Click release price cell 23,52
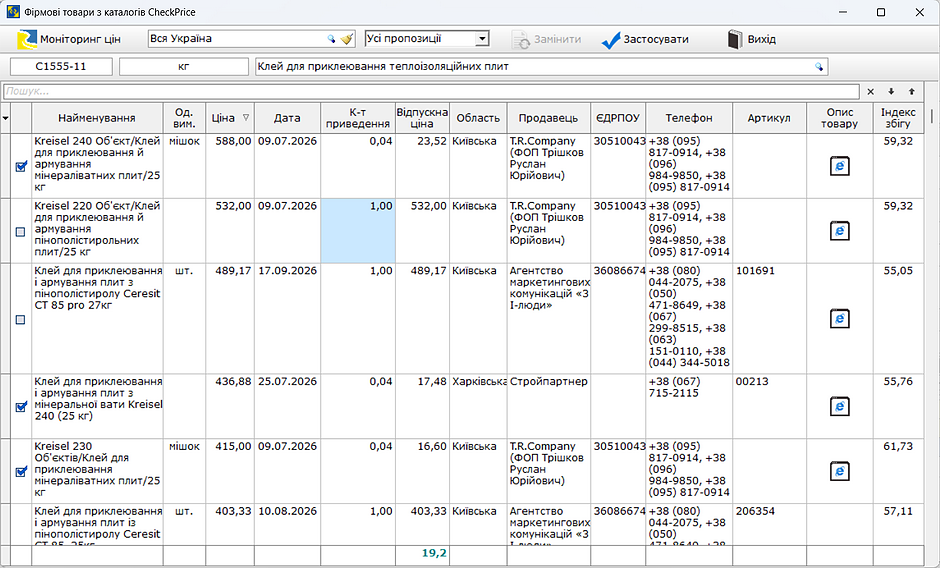This screenshot has width=940, height=568. (422, 166)
